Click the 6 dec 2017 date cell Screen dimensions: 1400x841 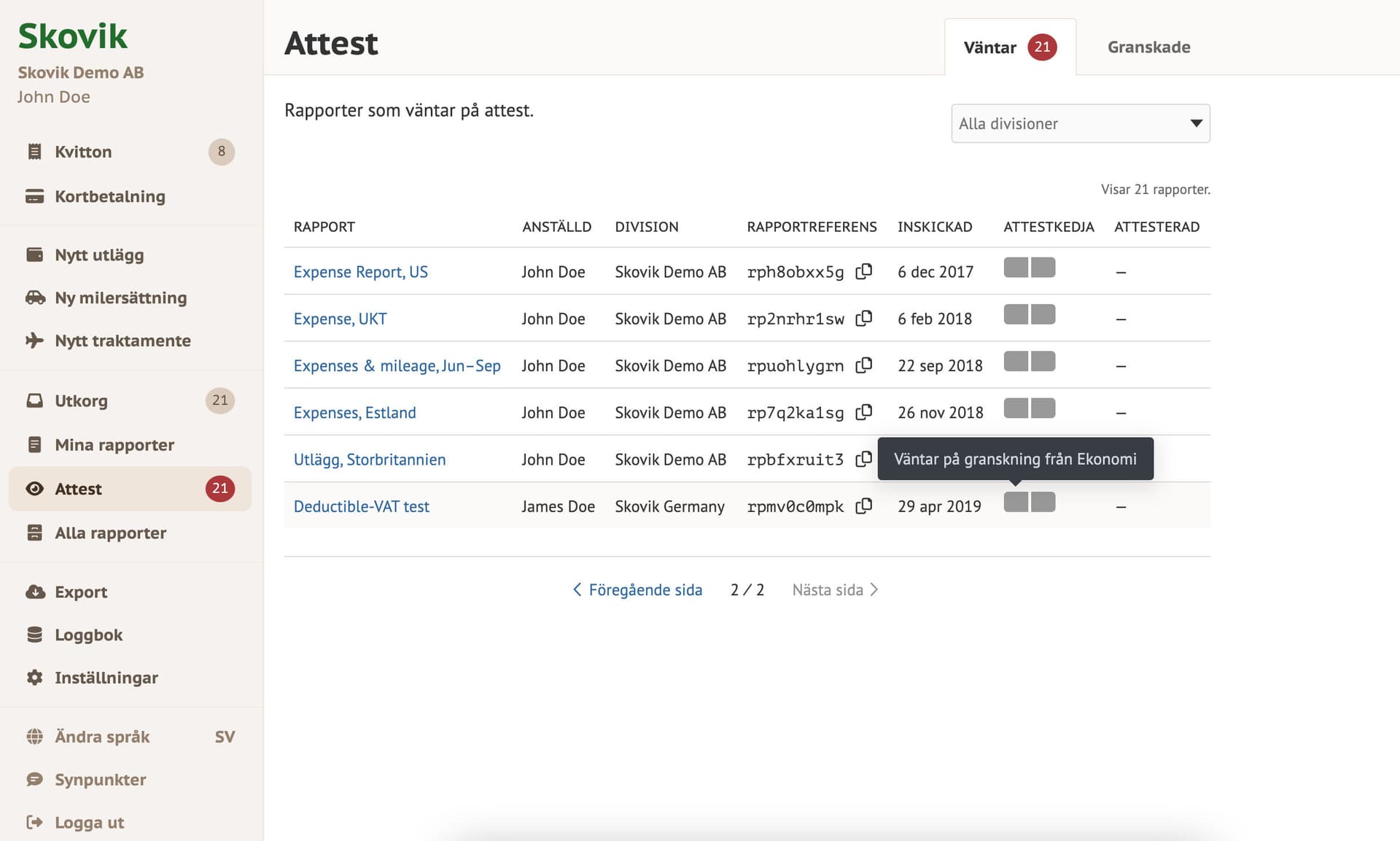click(x=936, y=272)
